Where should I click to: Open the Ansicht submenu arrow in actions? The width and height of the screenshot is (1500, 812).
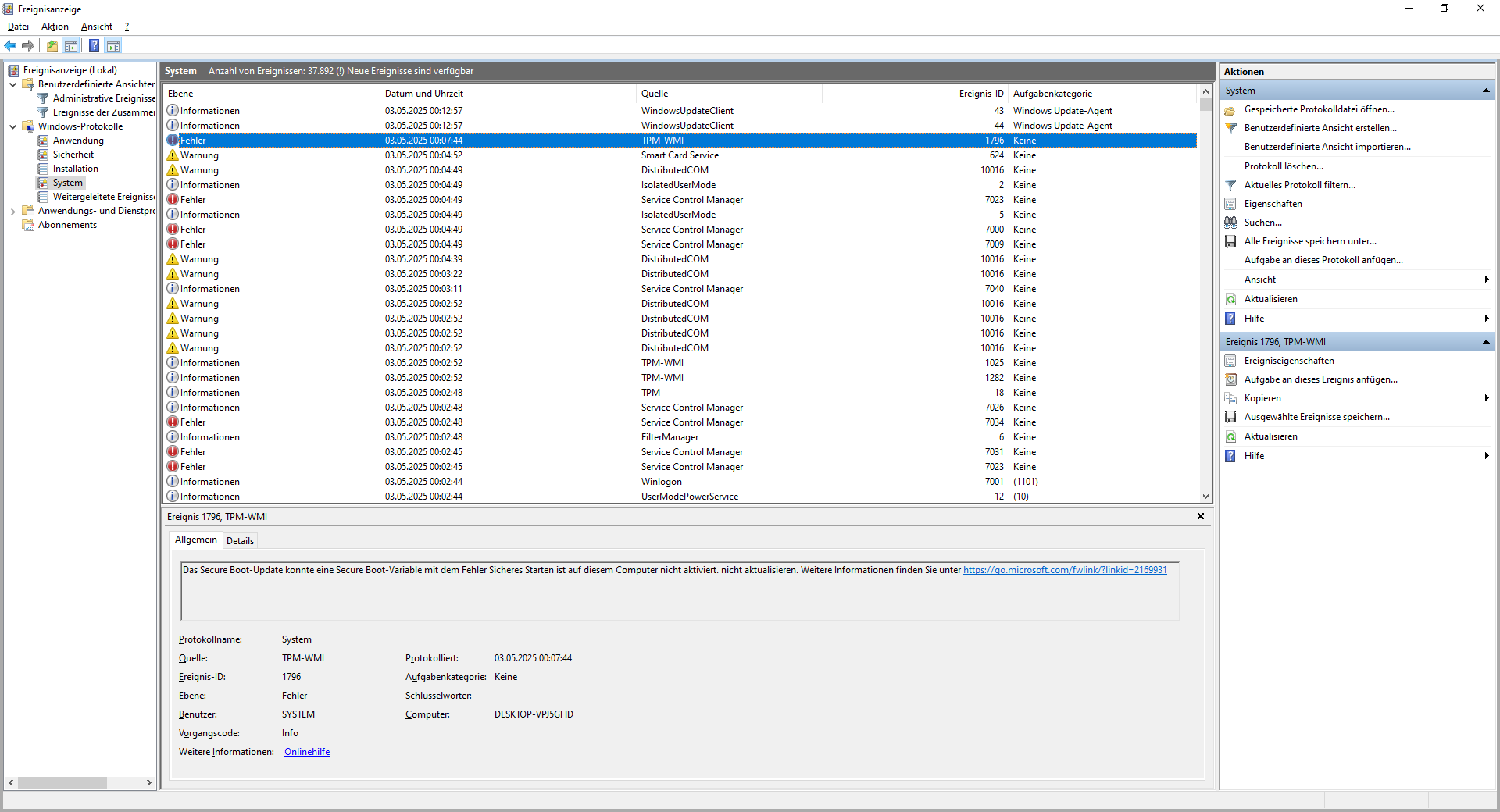pyautogui.click(x=1486, y=280)
